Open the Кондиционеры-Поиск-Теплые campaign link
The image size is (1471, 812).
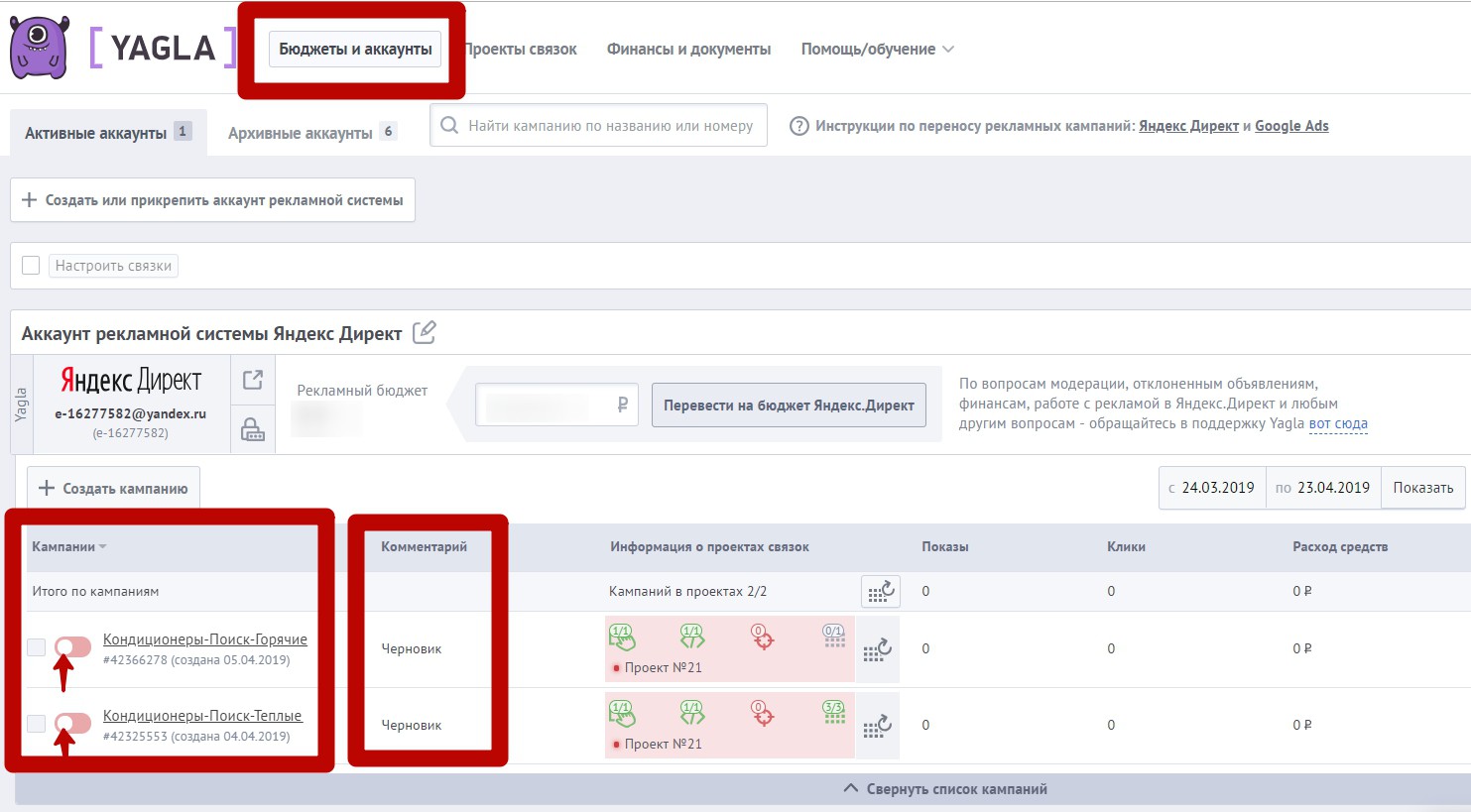click(202, 716)
